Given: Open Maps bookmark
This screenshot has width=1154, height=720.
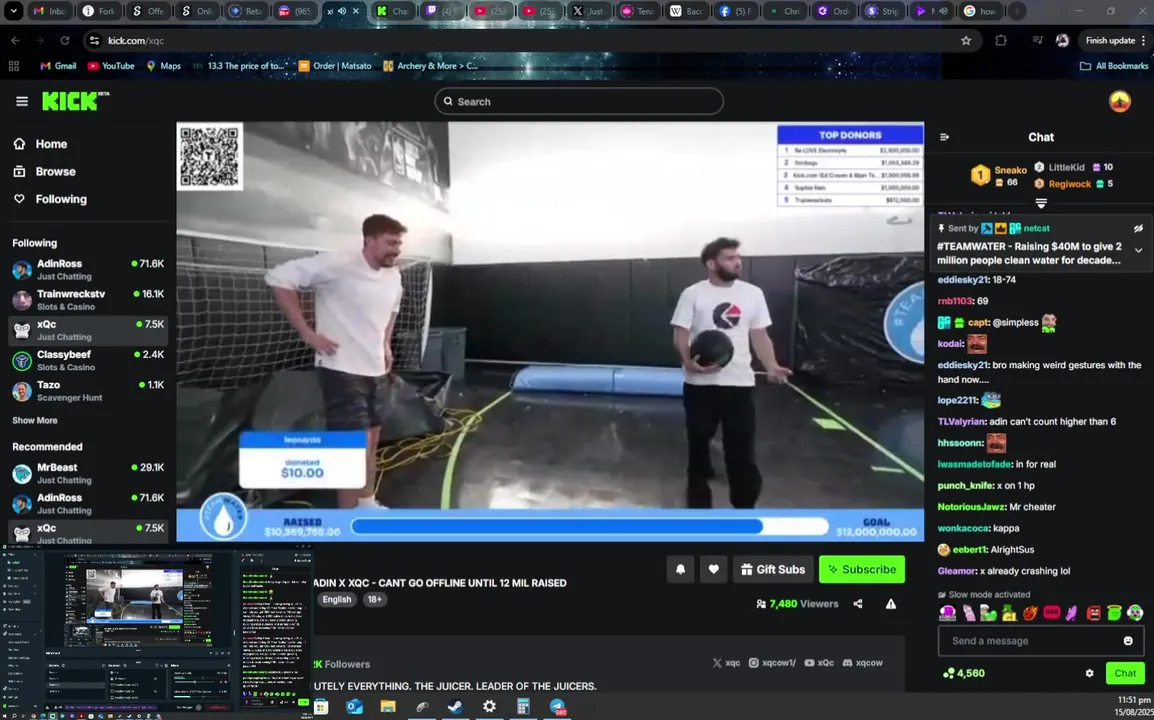Looking at the screenshot, I should [x=163, y=66].
